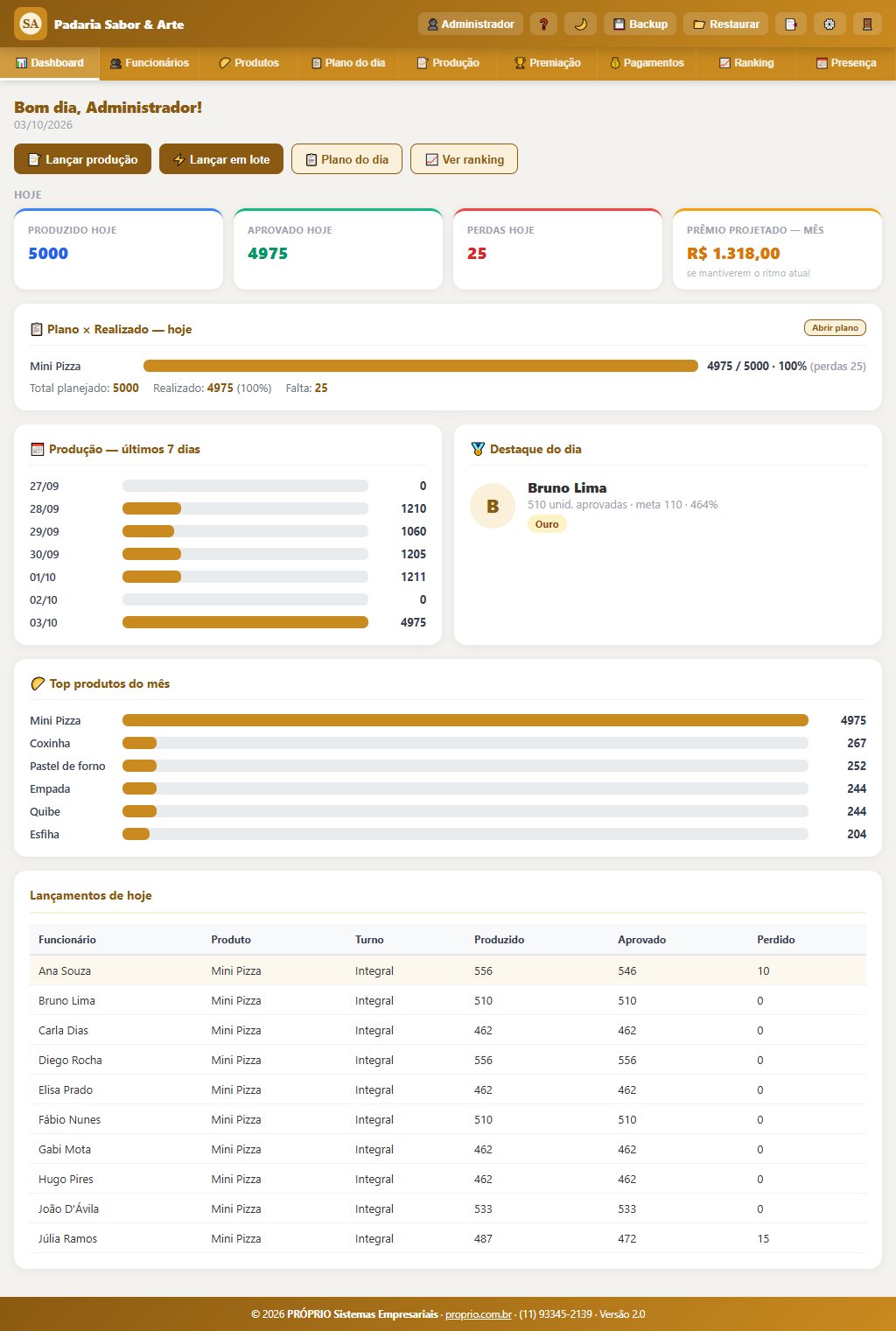Click the 01/10 date row label

43,577
